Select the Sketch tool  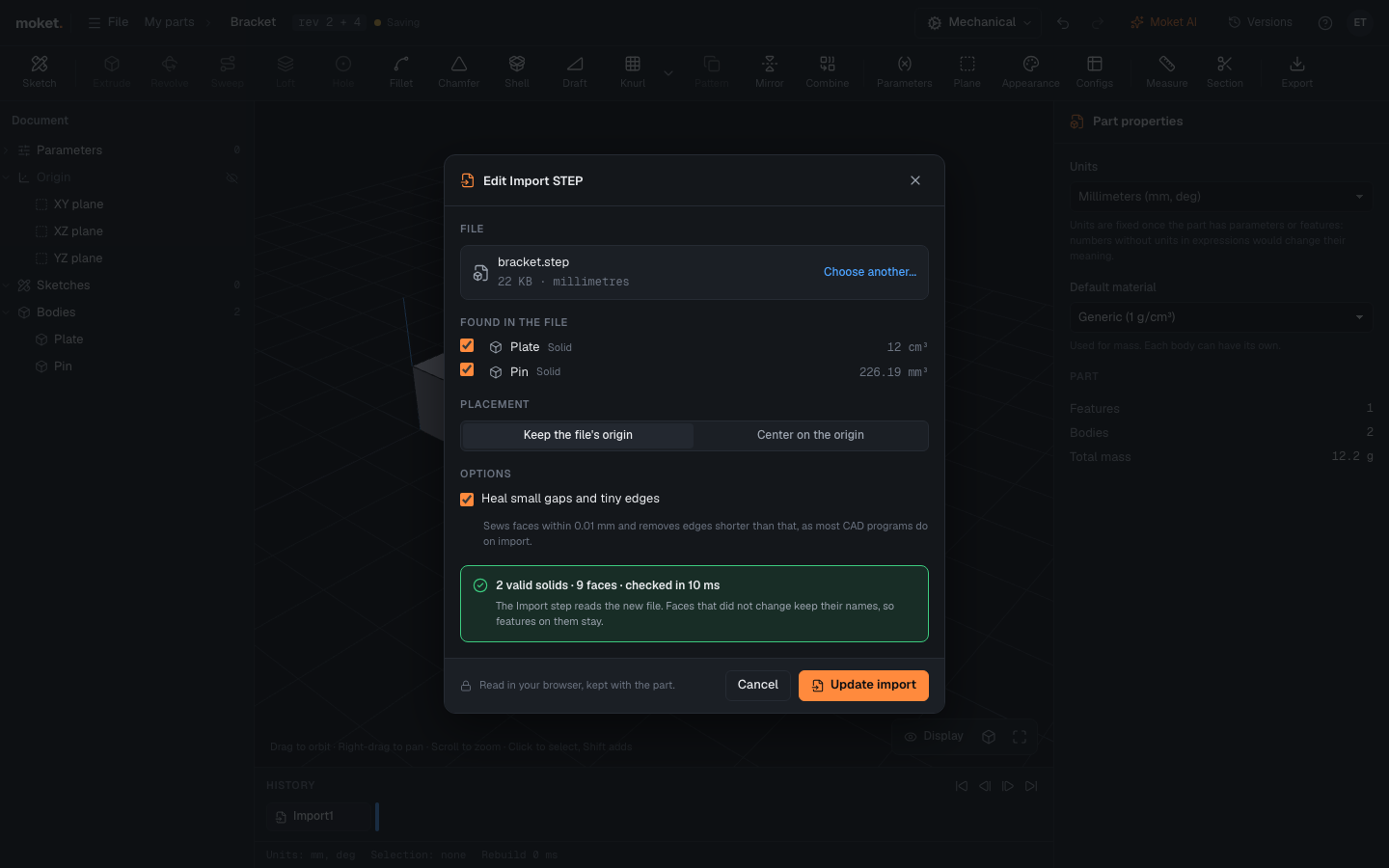[x=40, y=71]
